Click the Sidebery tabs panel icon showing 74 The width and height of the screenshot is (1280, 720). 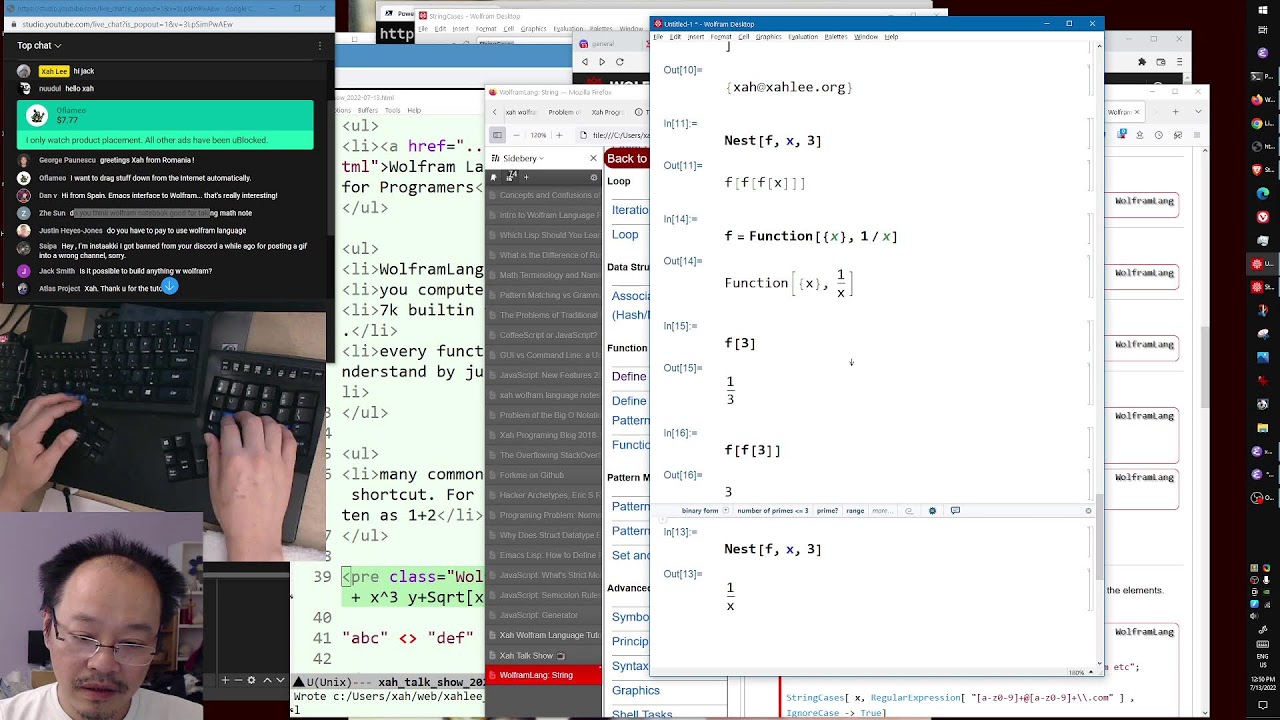click(512, 177)
